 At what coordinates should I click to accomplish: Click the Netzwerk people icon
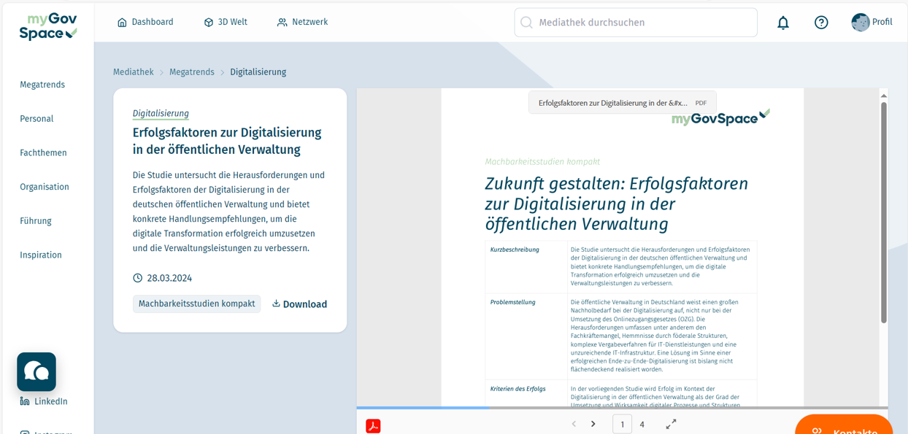[x=282, y=23]
